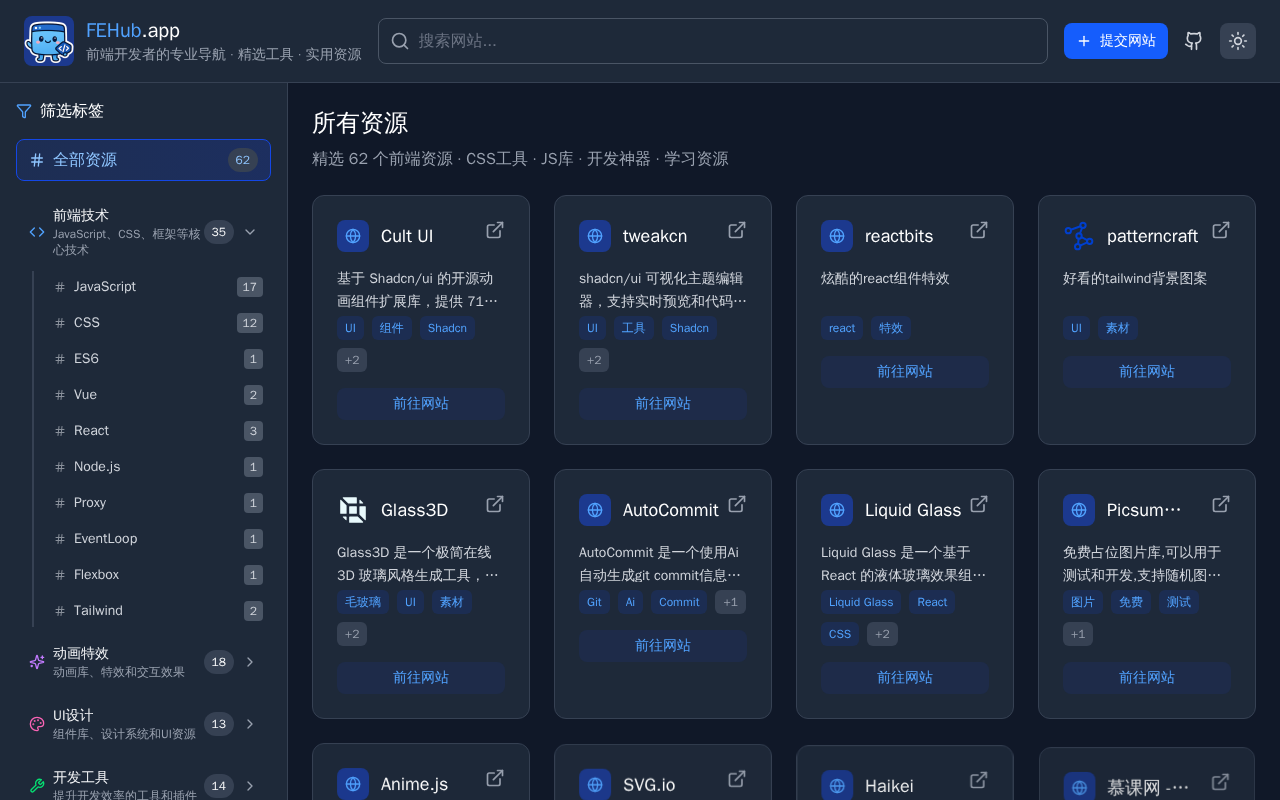
Task: Expand the 开发工具 category chevron
Action: click(250, 786)
